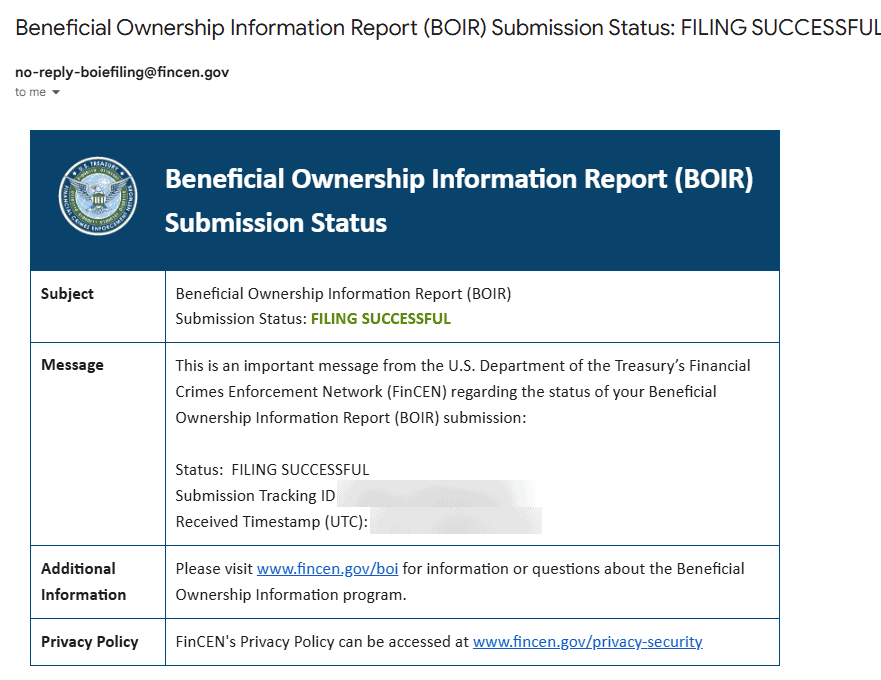The height and width of the screenshot is (680, 881).
Task: Click the redacted Received Timestamp value
Action: click(455, 521)
